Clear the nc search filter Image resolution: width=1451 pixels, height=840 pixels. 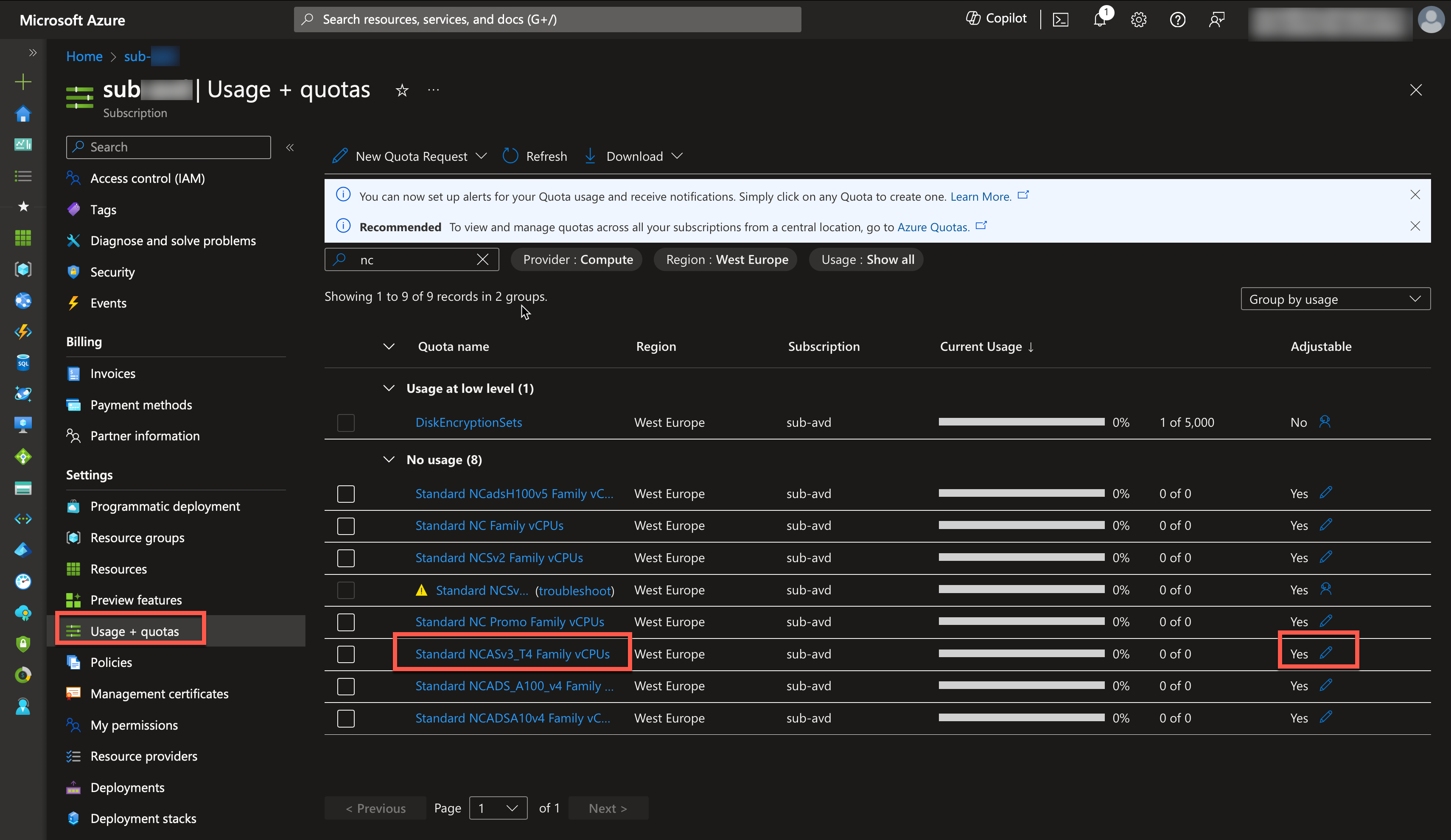(x=482, y=259)
